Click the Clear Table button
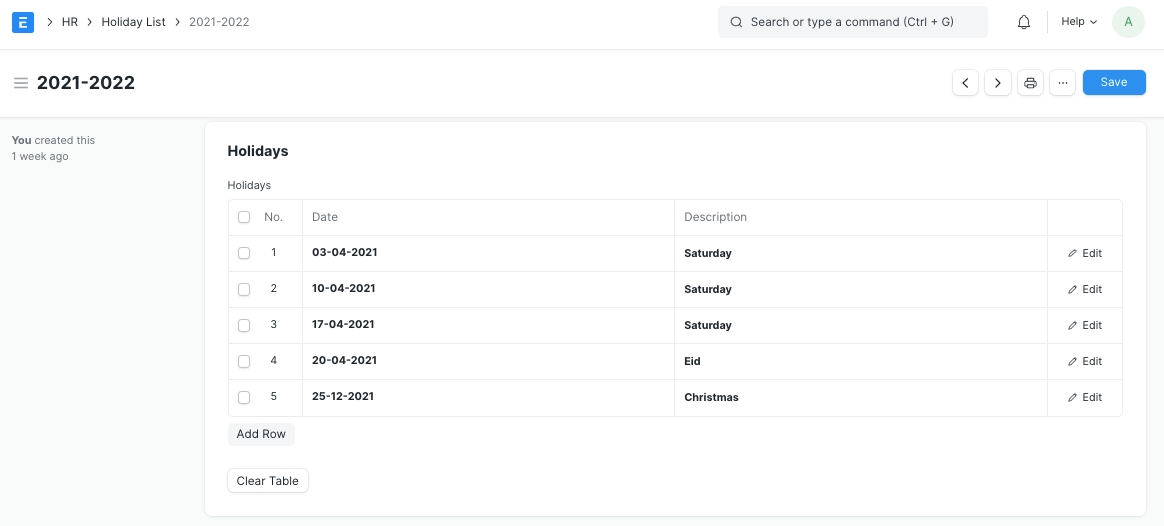Screen dimensions: 1164x526 (267, 481)
